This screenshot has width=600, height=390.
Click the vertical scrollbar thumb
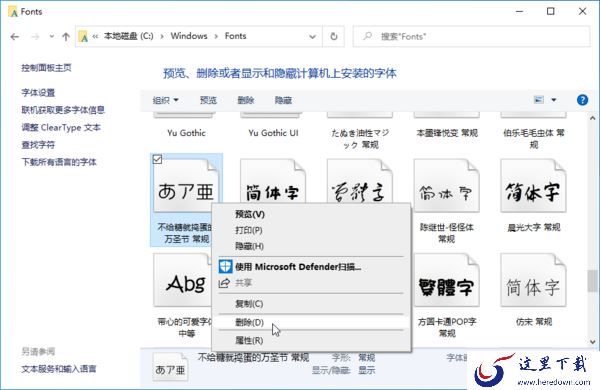coord(592,281)
